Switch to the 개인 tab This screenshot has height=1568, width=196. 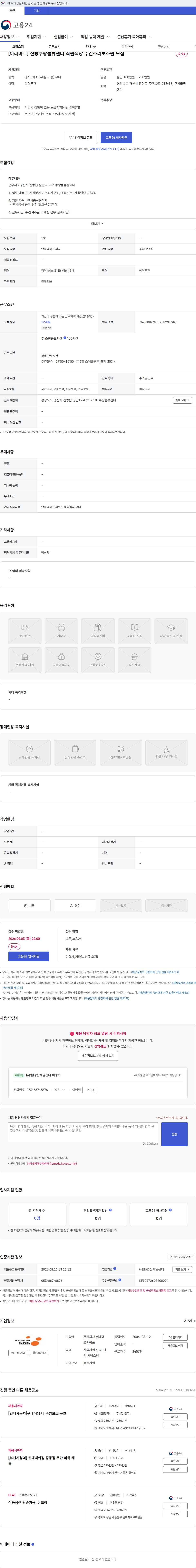click(x=12, y=10)
